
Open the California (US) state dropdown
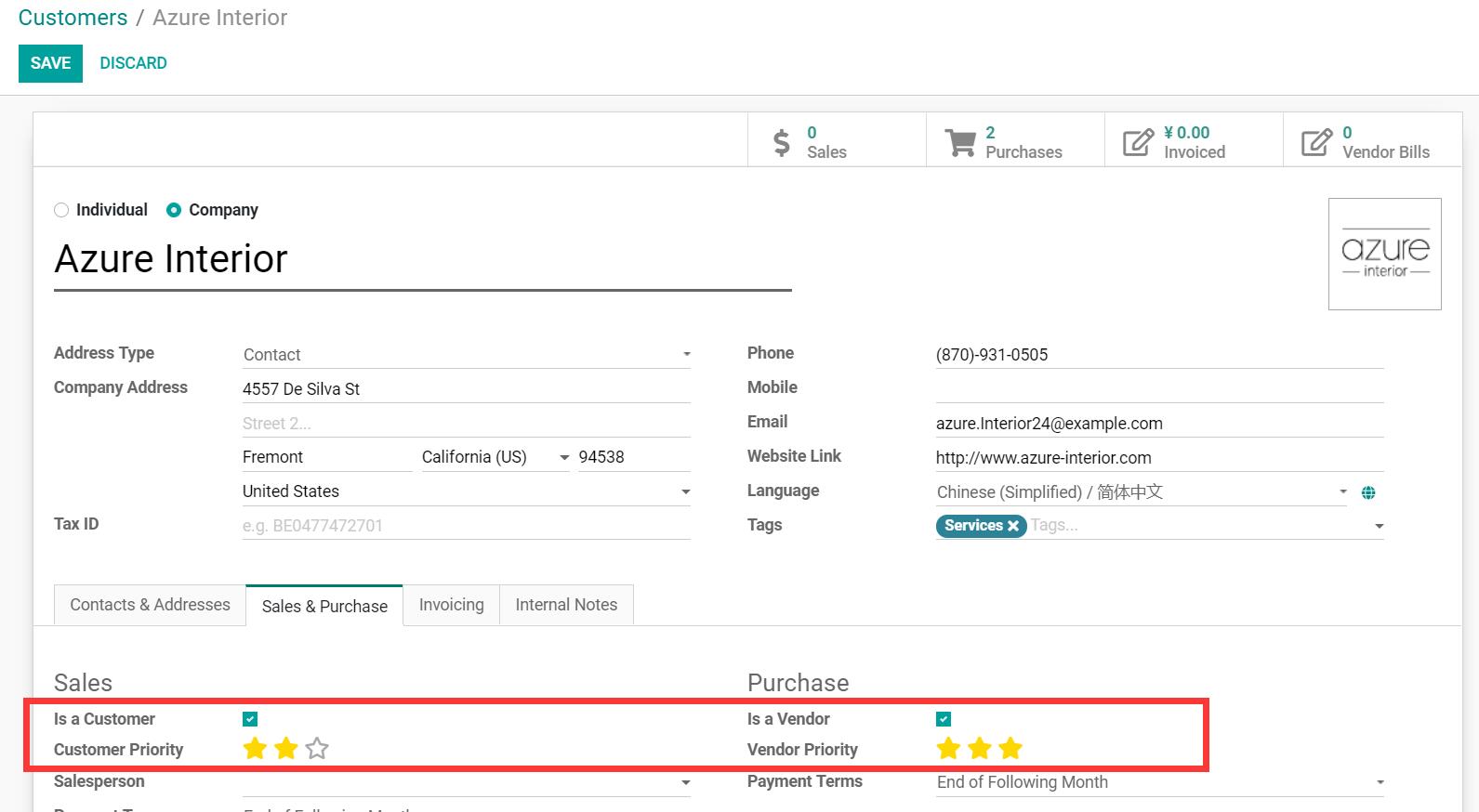(x=495, y=457)
